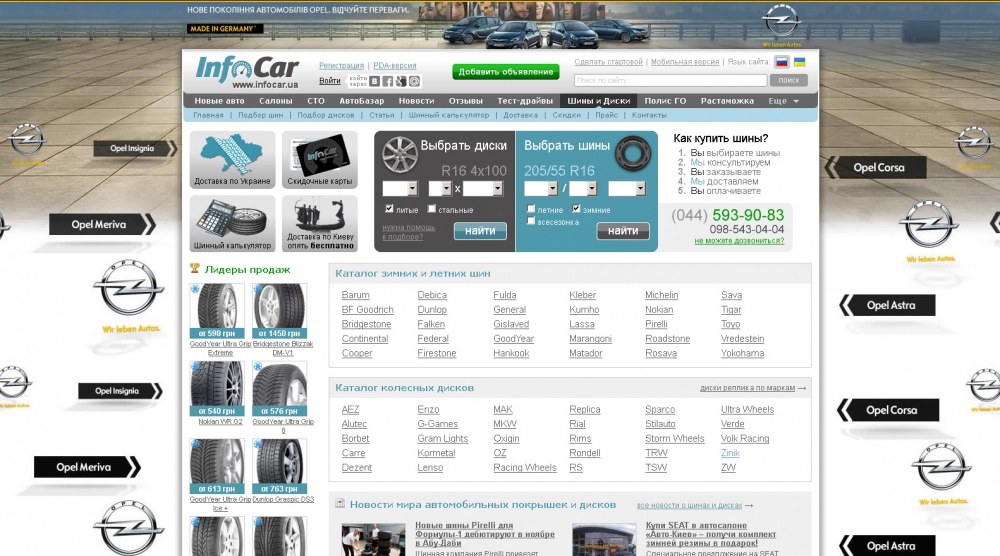Click the news icon beside tire news heading

pyautogui.click(x=340, y=504)
